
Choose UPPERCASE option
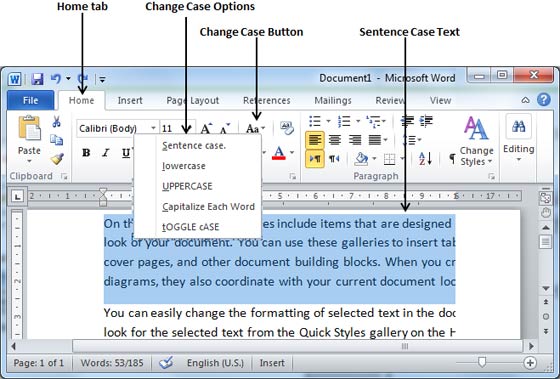pyautogui.click(x=198, y=186)
